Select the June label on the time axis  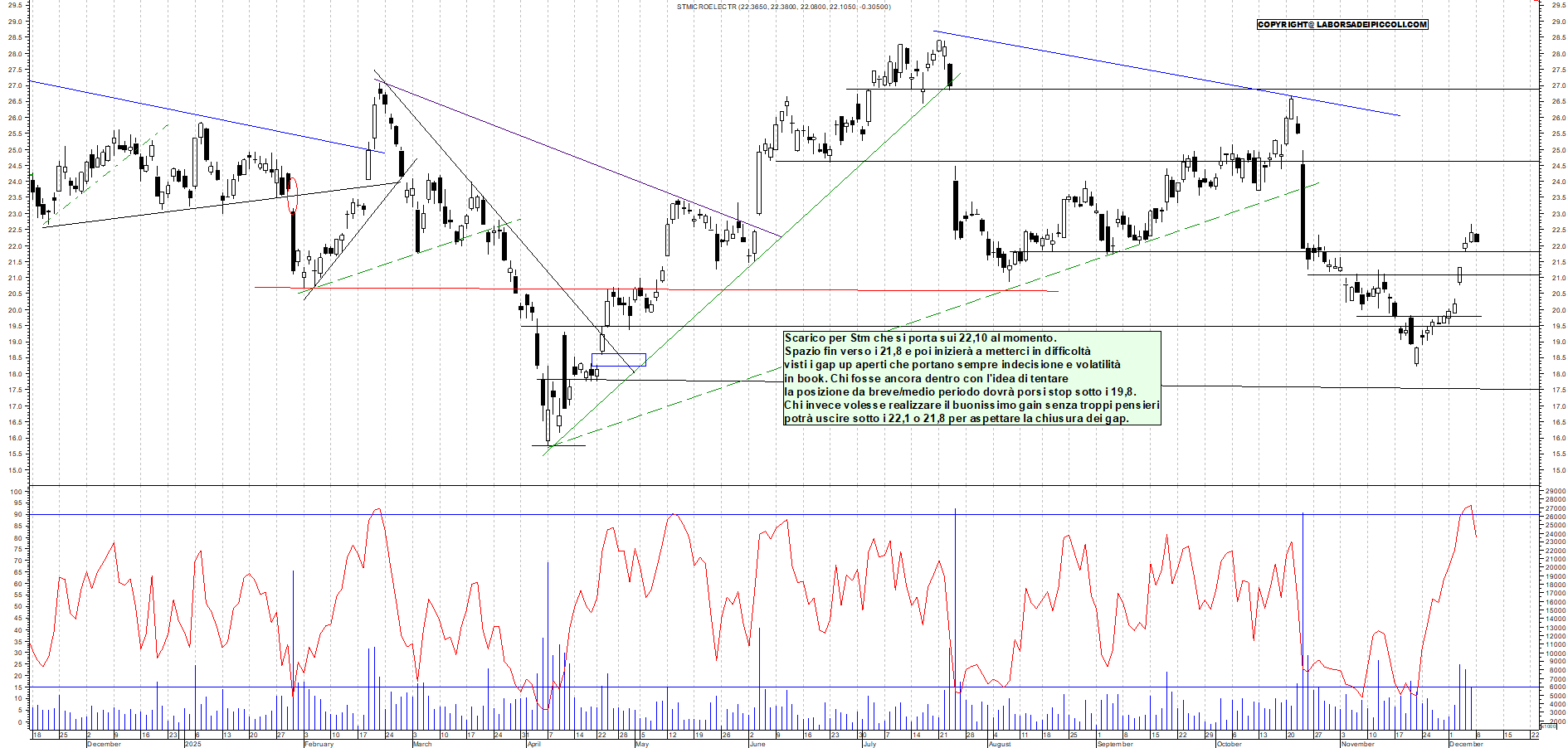pos(757,744)
